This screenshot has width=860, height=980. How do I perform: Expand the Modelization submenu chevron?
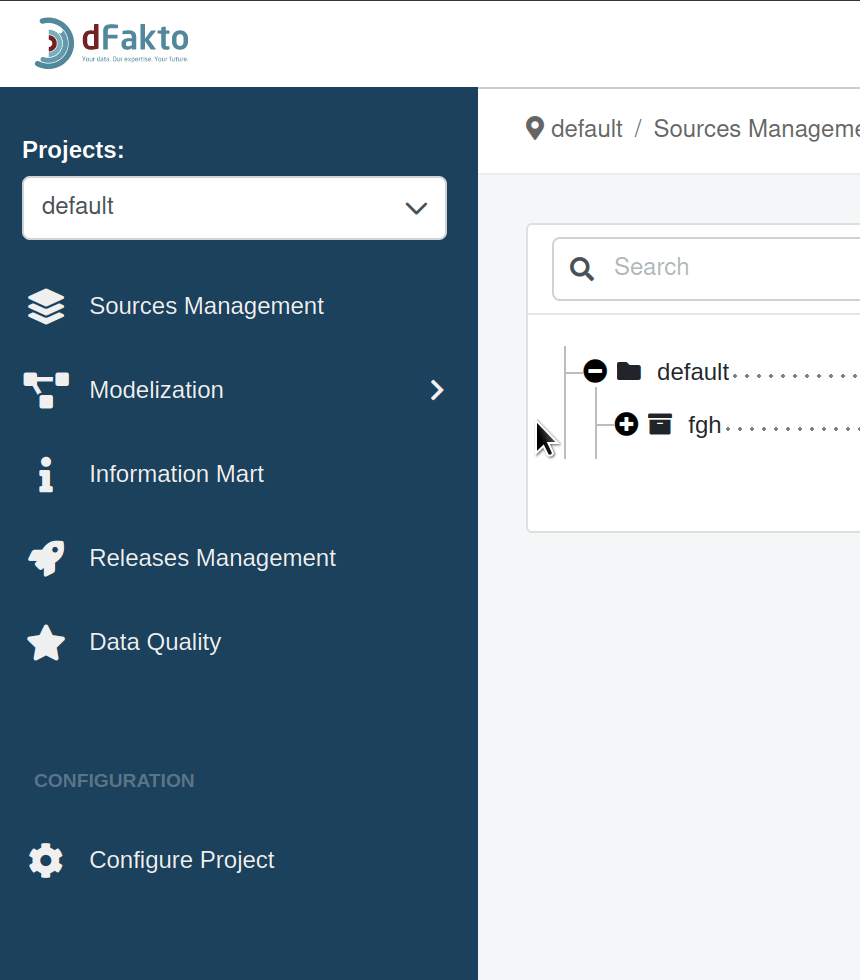(437, 390)
